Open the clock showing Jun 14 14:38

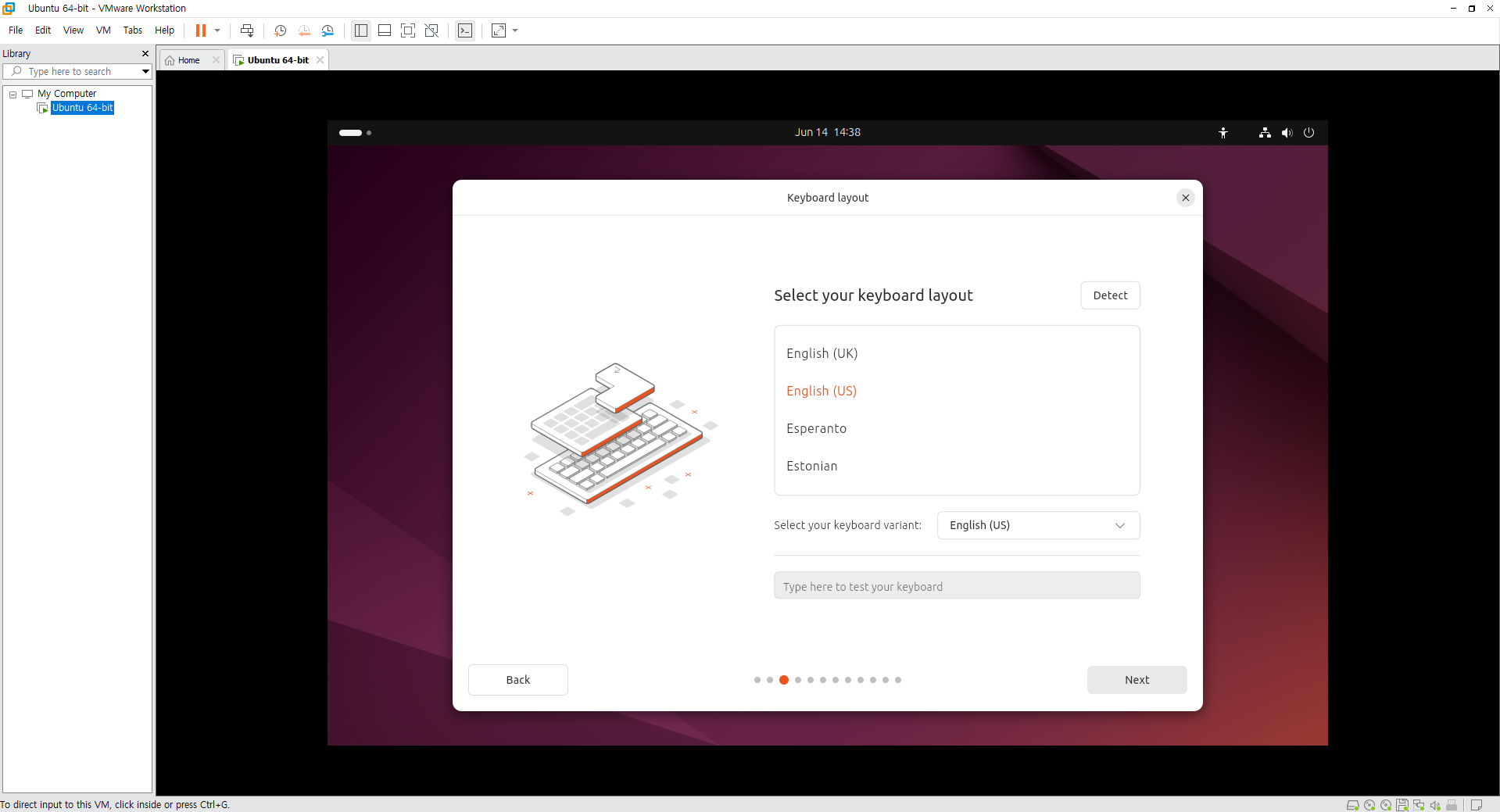point(827,133)
